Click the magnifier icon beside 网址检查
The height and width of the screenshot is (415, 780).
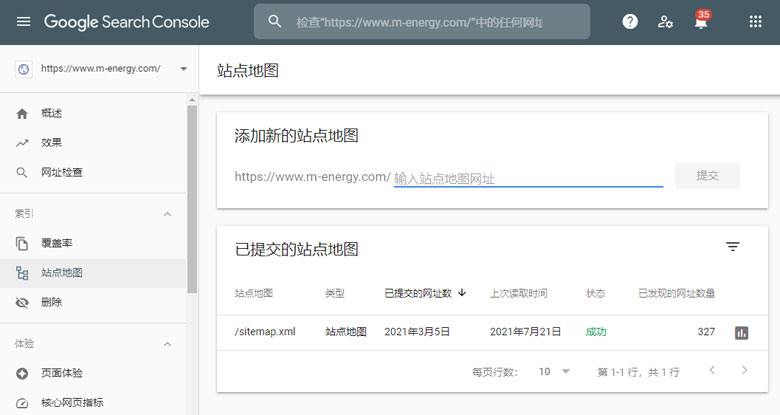pos(22,173)
